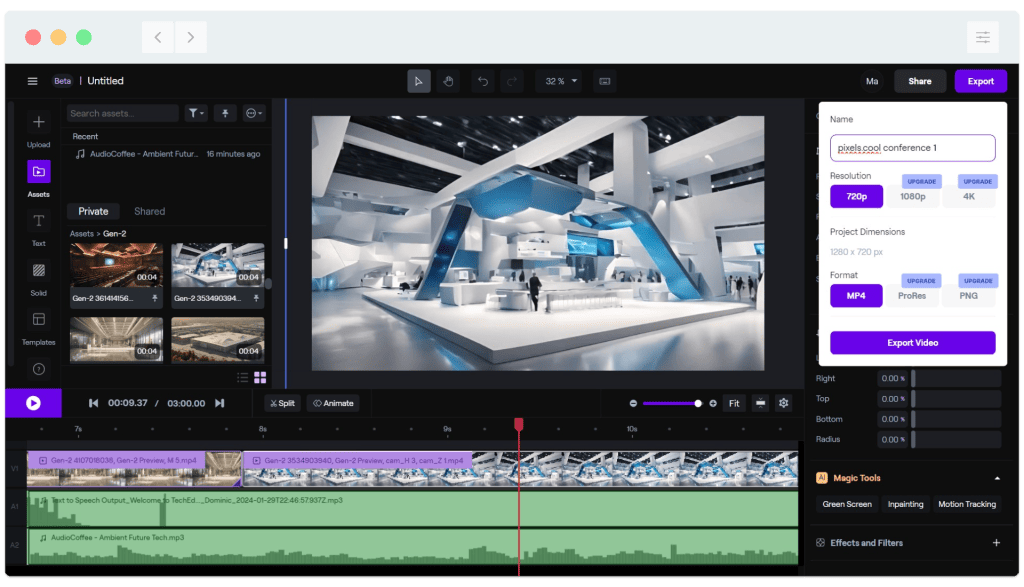Switch assets to grid view
The height and width of the screenshot is (587, 1024).
click(x=258, y=376)
